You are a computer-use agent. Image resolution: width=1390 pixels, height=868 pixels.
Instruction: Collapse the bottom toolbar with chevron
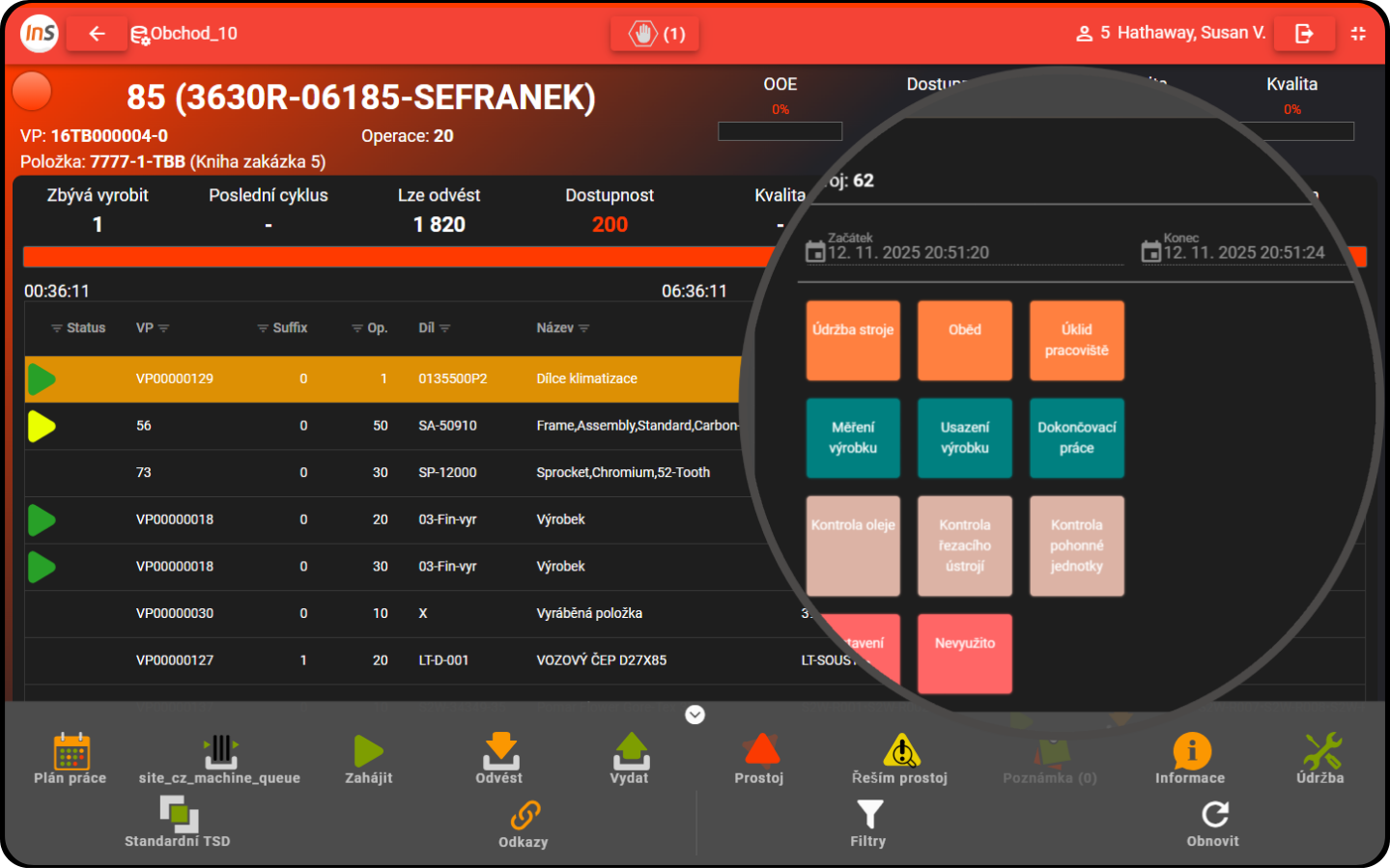point(695,714)
